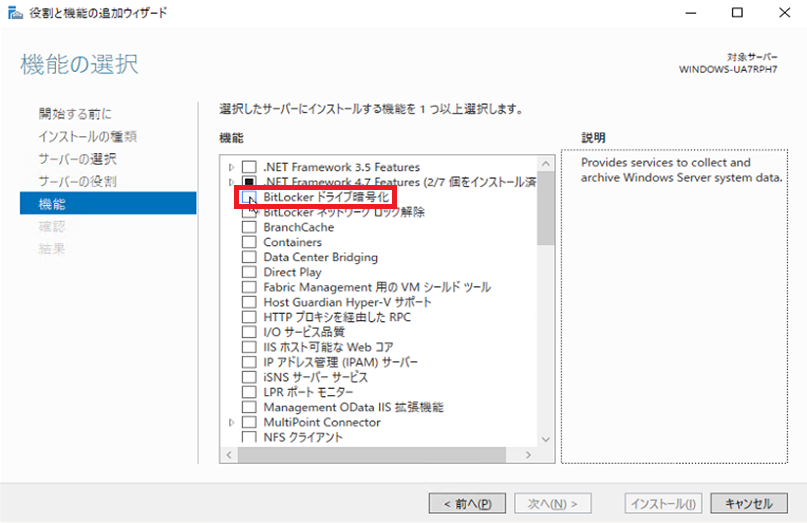Enable the BitLocker ドライブ暗号化 checkbox
Image resolution: width=807 pixels, height=523 pixels.
[x=249, y=198]
